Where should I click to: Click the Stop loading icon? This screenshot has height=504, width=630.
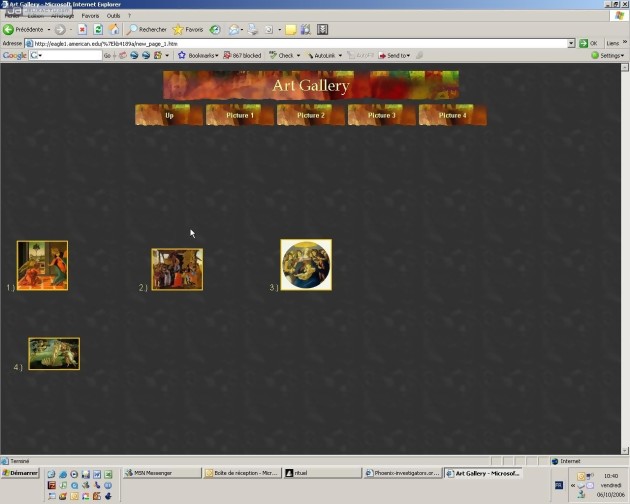82,30
